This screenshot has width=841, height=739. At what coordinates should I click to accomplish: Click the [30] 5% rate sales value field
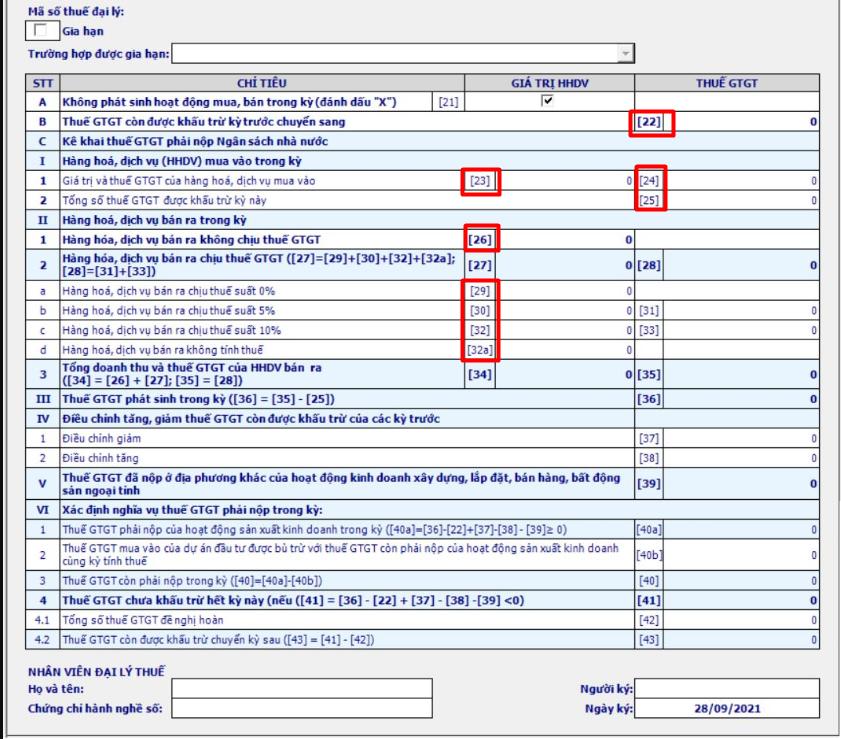[x=565, y=311]
